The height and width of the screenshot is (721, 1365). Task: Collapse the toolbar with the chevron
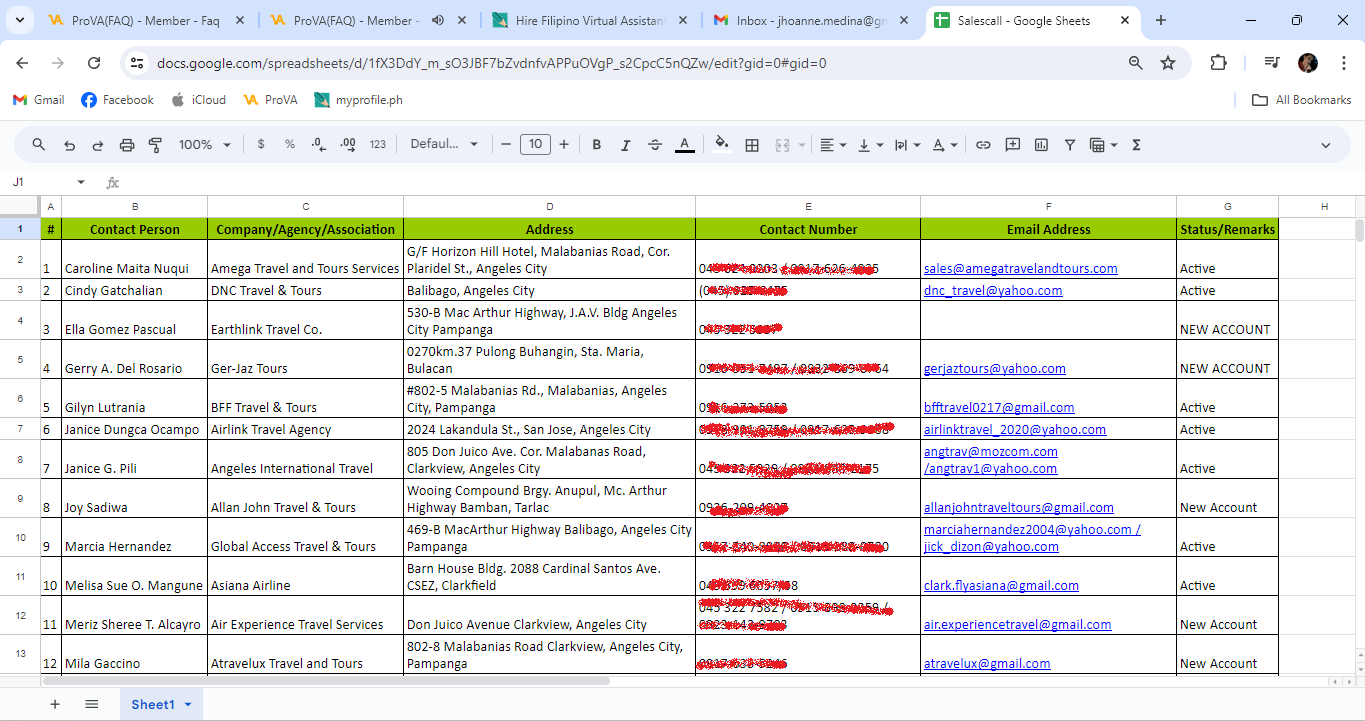click(x=1326, y=145)
